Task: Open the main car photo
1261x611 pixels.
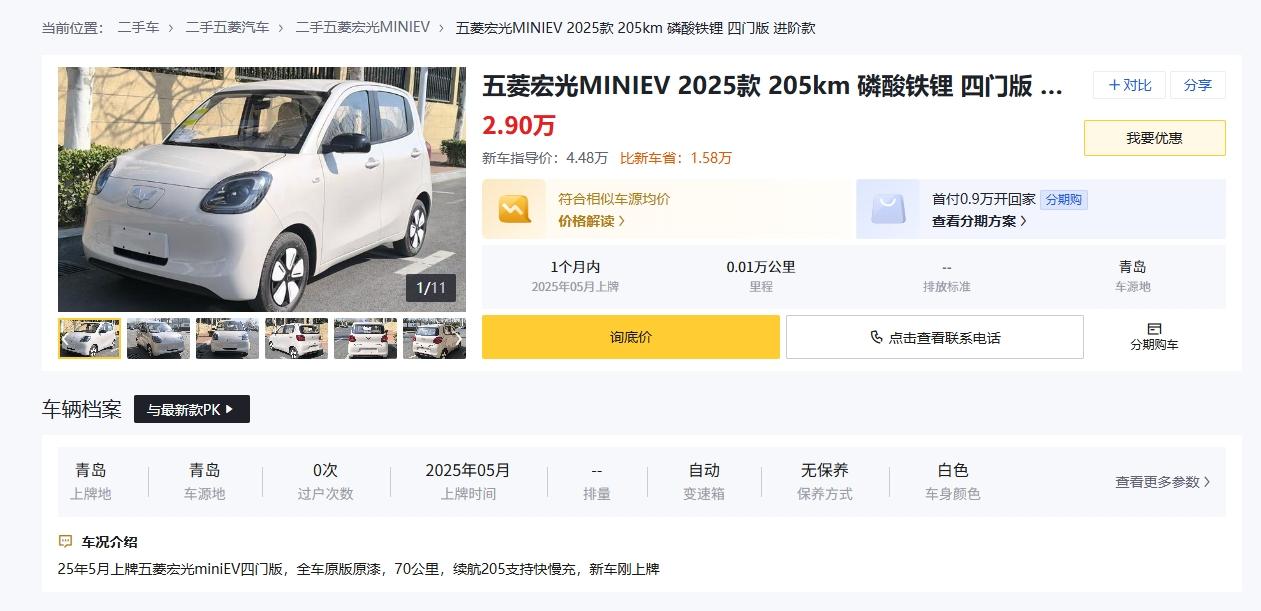Action: (262, 189)
